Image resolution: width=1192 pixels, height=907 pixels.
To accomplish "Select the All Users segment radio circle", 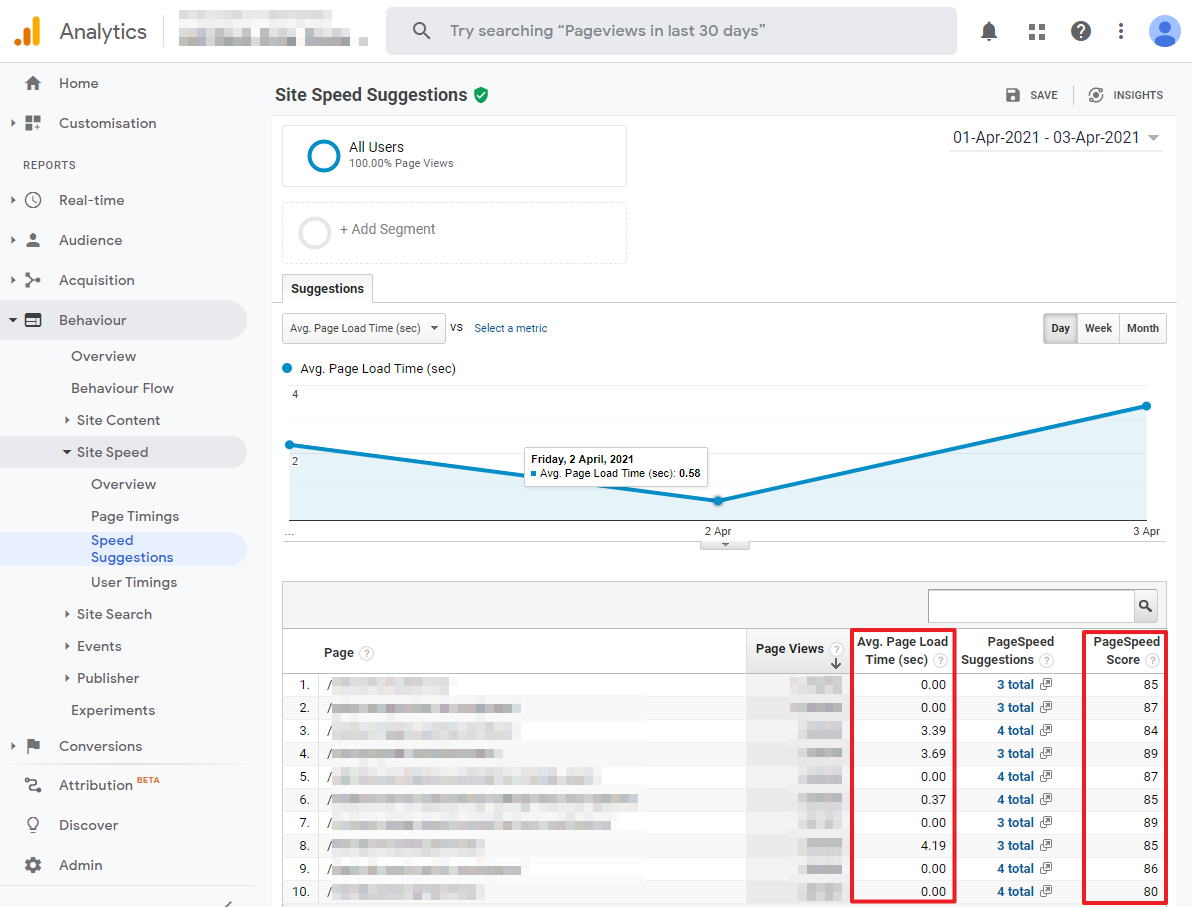I will click(323, 155).
